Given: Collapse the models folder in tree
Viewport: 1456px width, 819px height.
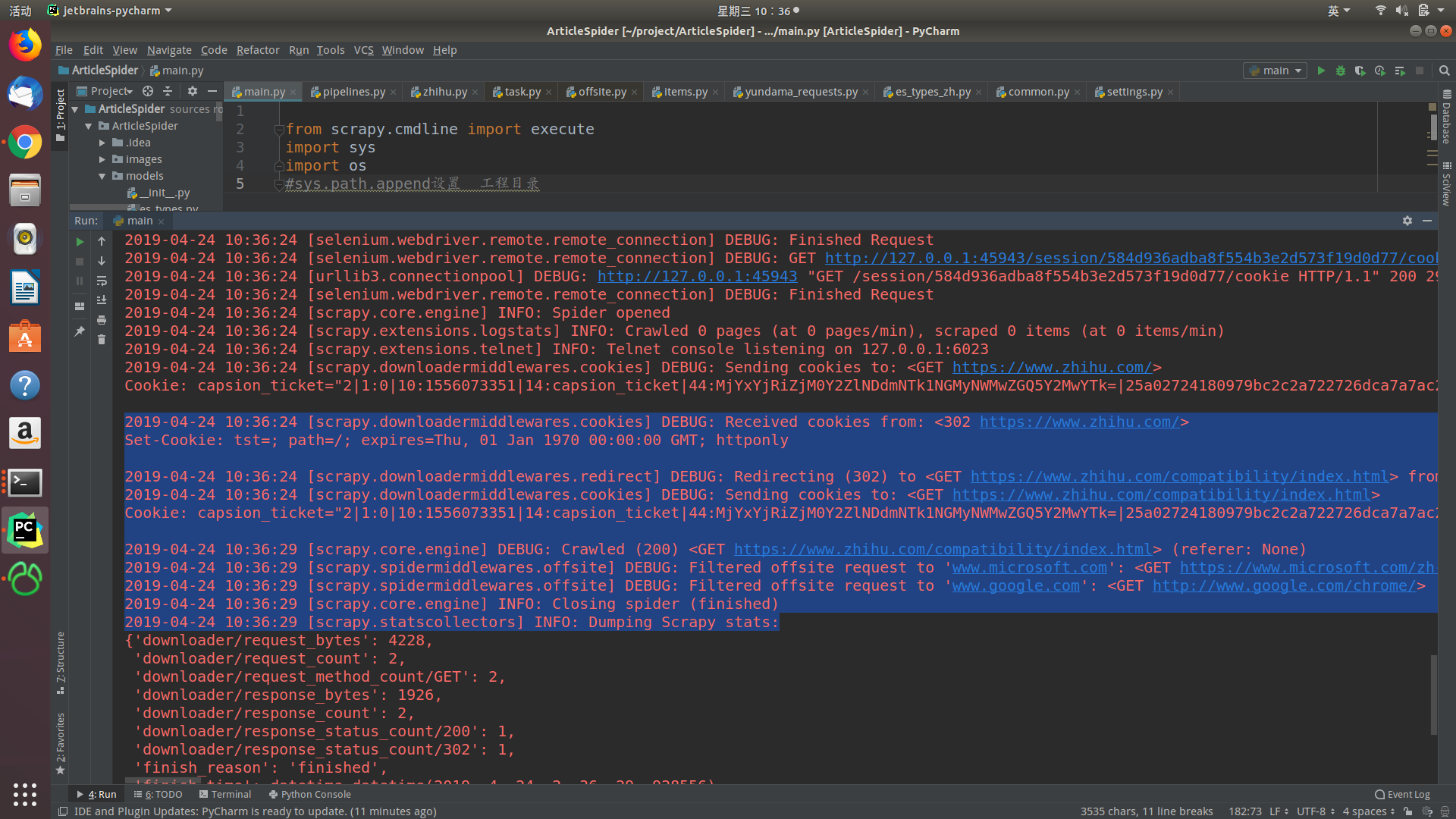Looking at the screenshot, I should click(102, 176).
